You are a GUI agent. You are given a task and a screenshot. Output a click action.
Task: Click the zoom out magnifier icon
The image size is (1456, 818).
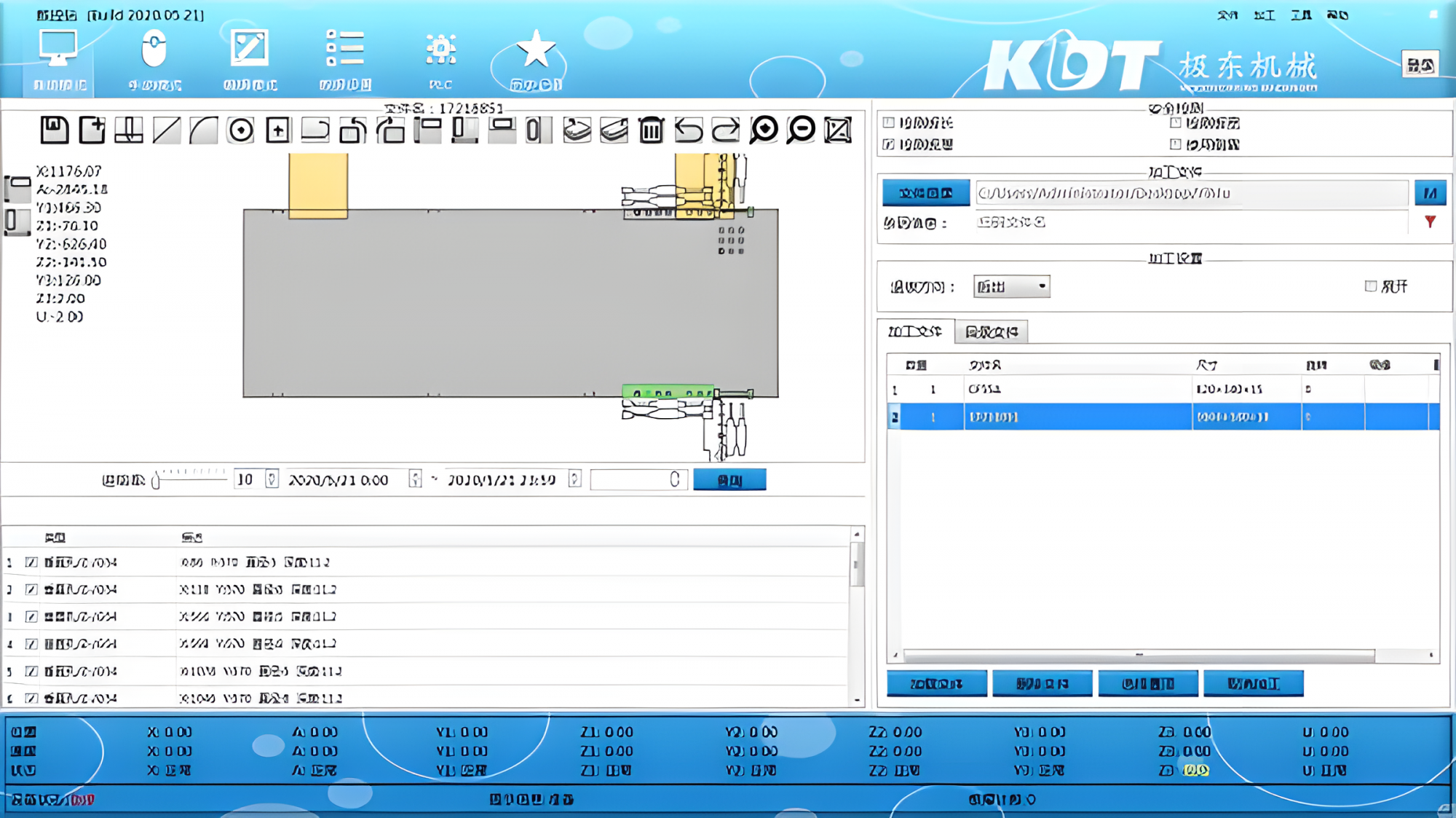coord(801,130)
